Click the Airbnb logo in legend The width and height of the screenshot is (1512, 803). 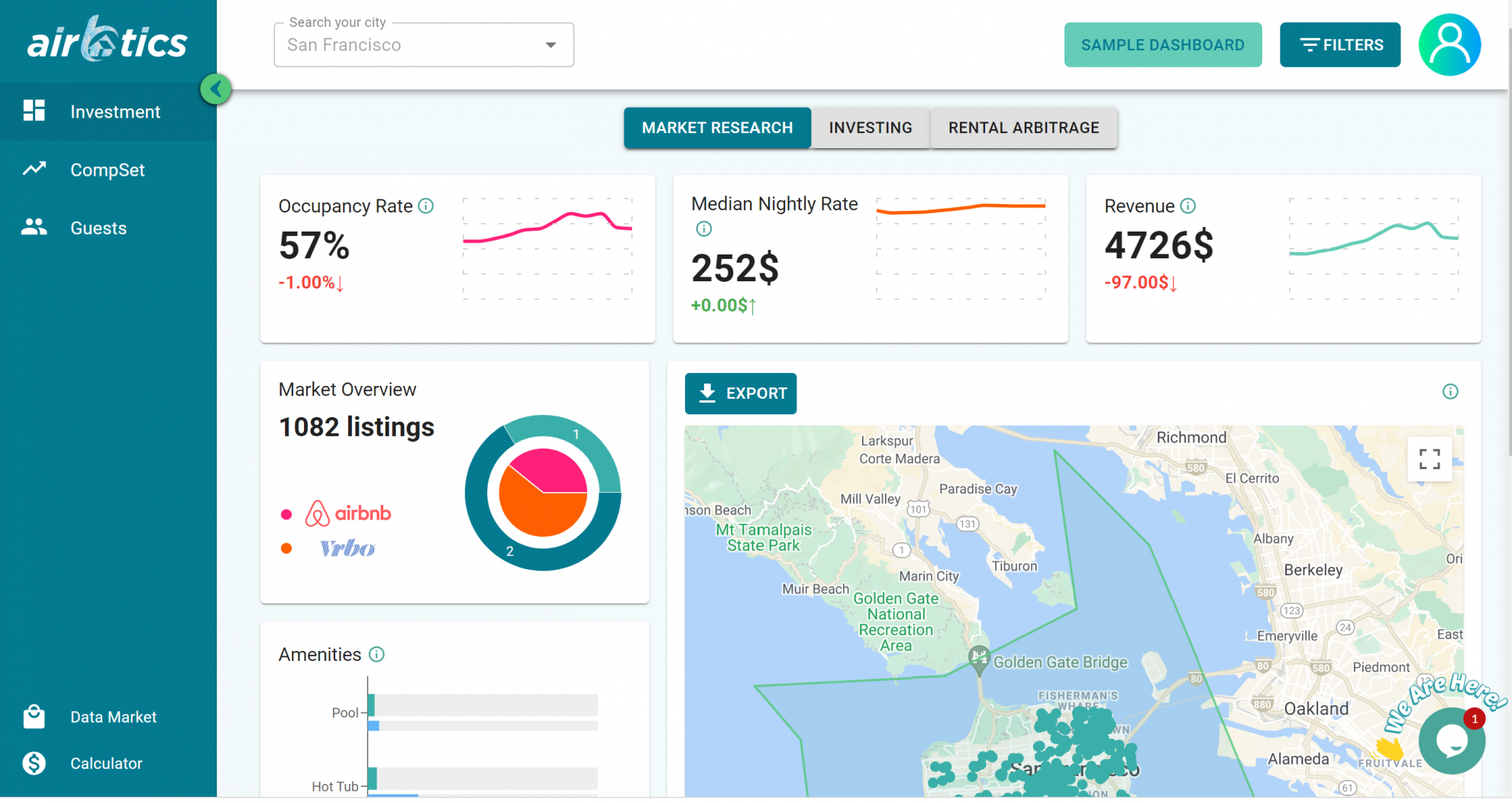(x=348, y=513)
